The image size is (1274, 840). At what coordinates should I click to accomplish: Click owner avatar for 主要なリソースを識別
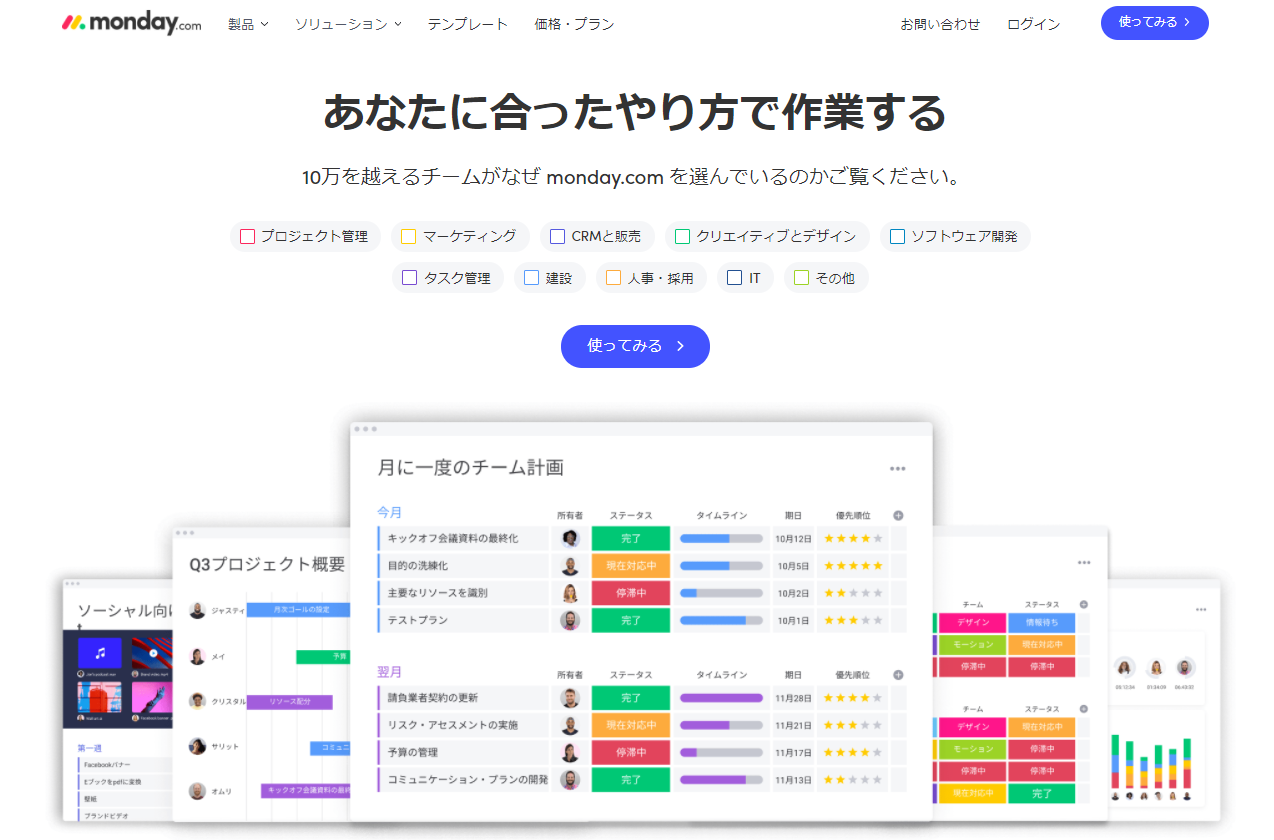click(x=570, y=593)
